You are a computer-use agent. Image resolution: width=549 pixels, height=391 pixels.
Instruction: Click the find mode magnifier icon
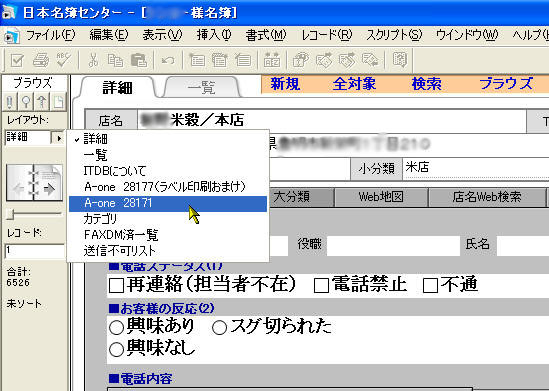click(x=26, y=102)
